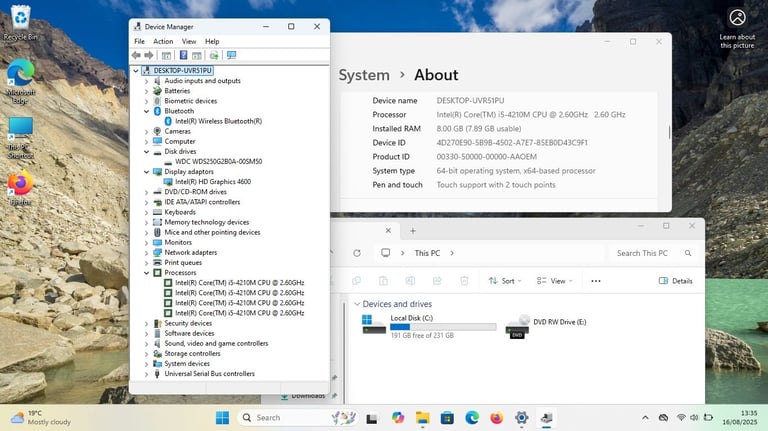768x431 pixels.
Task: Open the Firefox icon on the taskbar
Action: coord(497,418)
